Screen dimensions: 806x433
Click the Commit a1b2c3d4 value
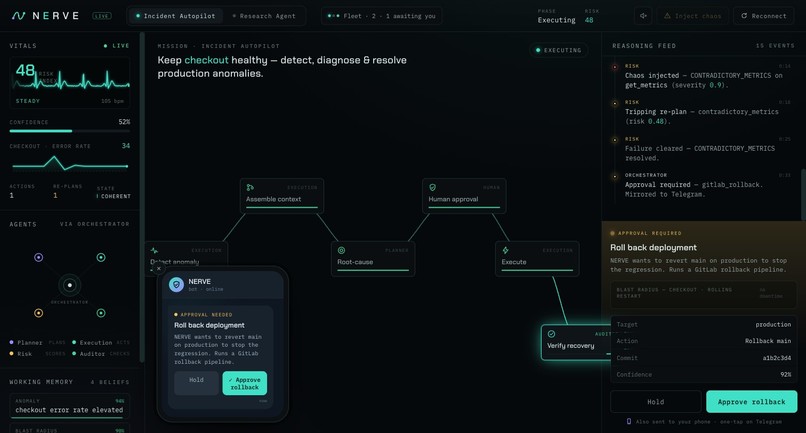click(x=776, y=358)
